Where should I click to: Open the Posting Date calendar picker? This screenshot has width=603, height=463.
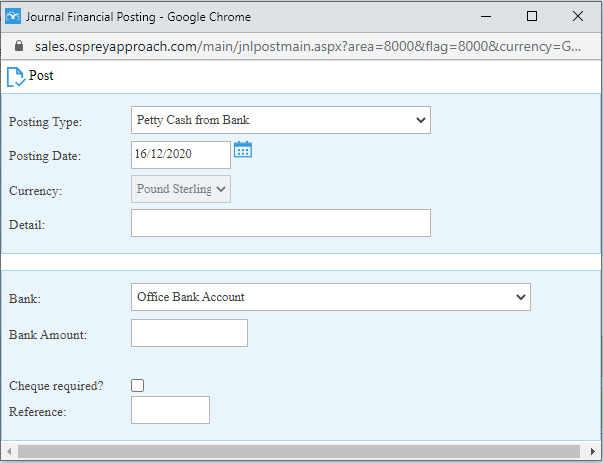[x=243, y=150]
